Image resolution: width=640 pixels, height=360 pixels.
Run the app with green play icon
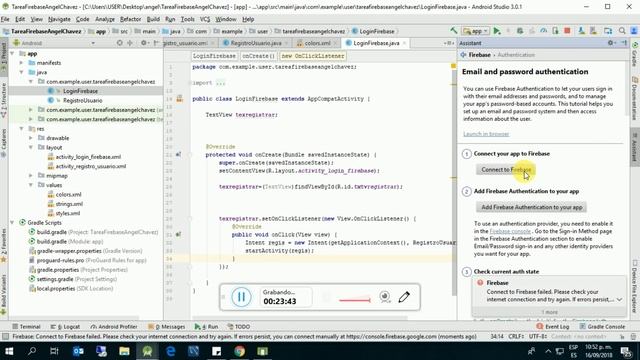[497, 31]
